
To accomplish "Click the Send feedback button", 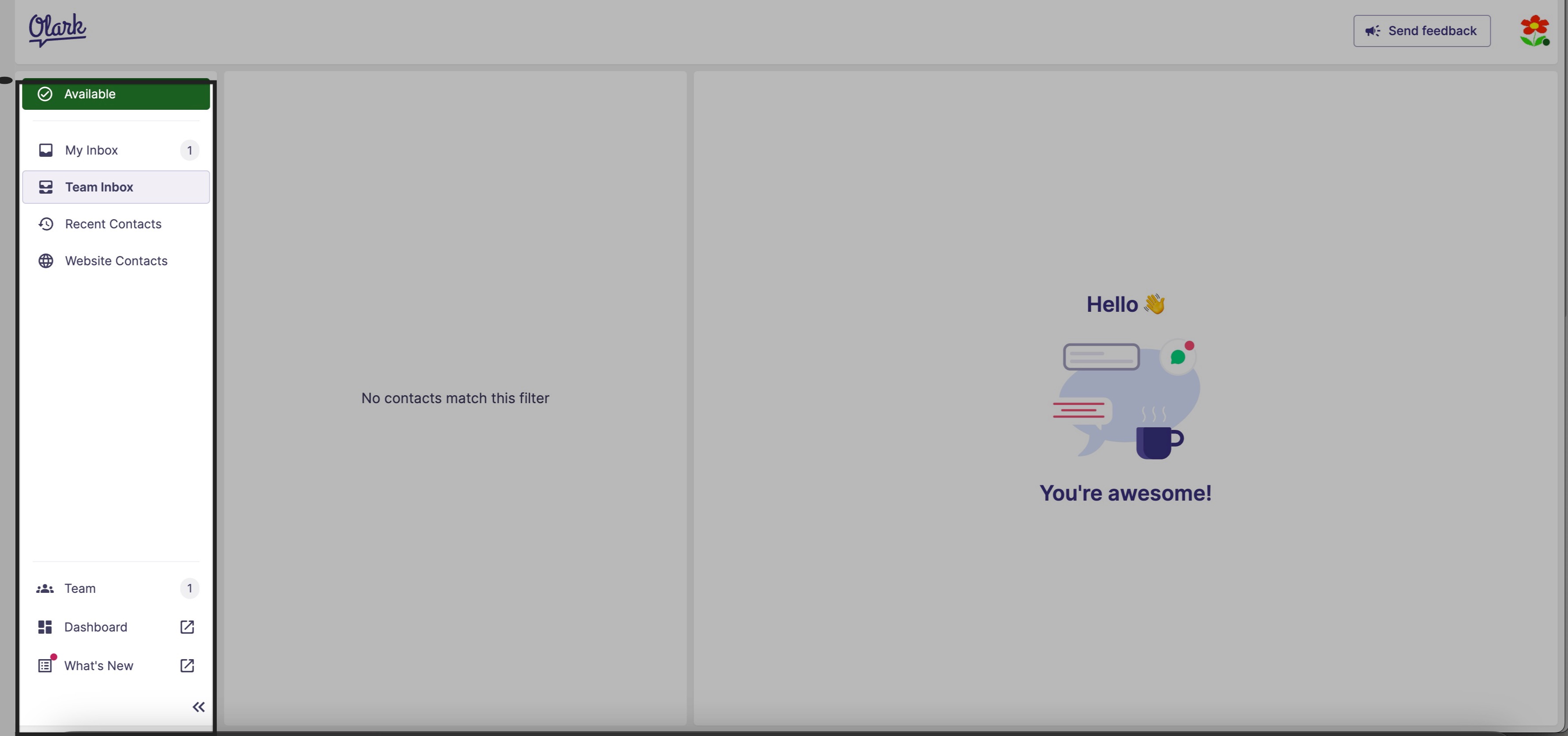I will click(1422, 30).
